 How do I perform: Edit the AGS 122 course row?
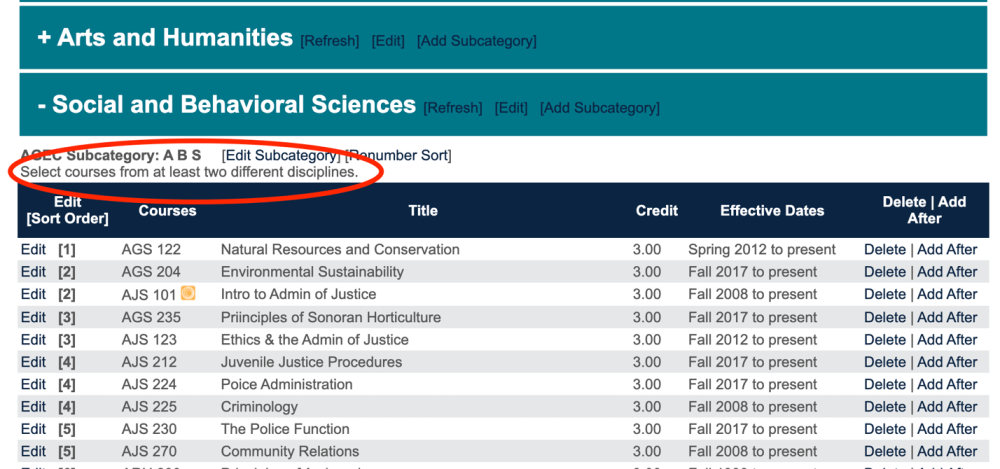point(33,249)
